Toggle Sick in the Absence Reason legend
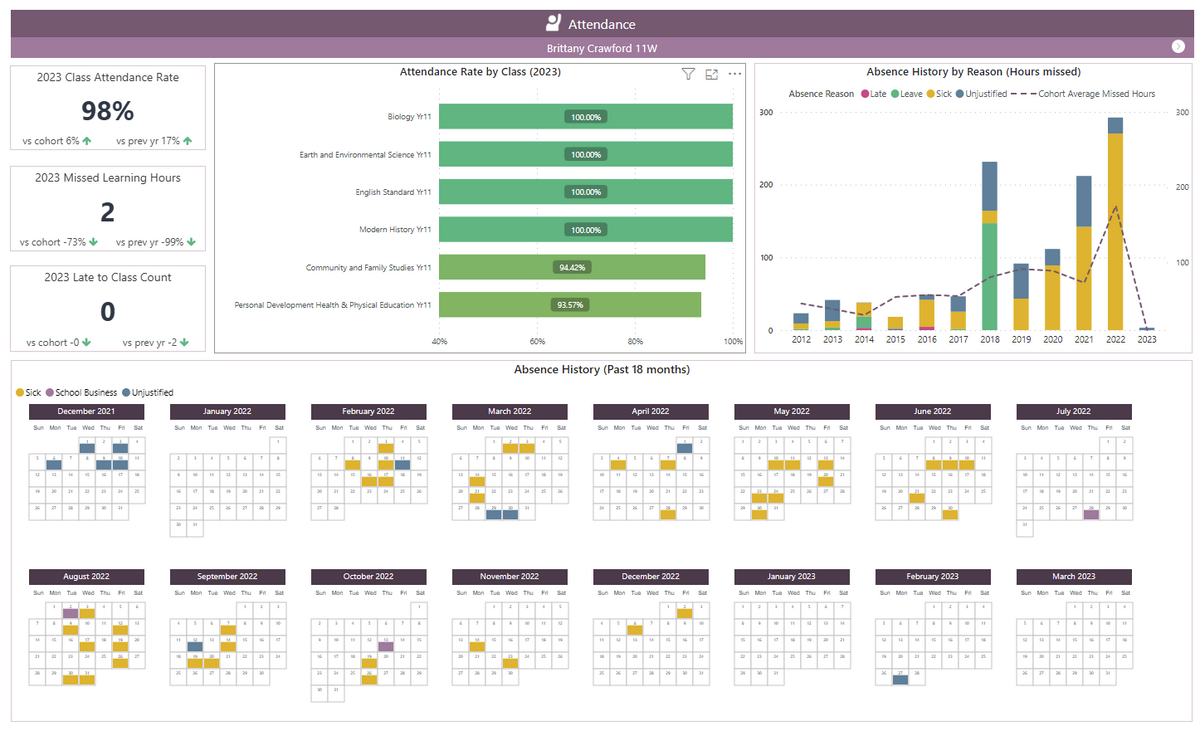 pyautogui.click(x=931, y=94)
